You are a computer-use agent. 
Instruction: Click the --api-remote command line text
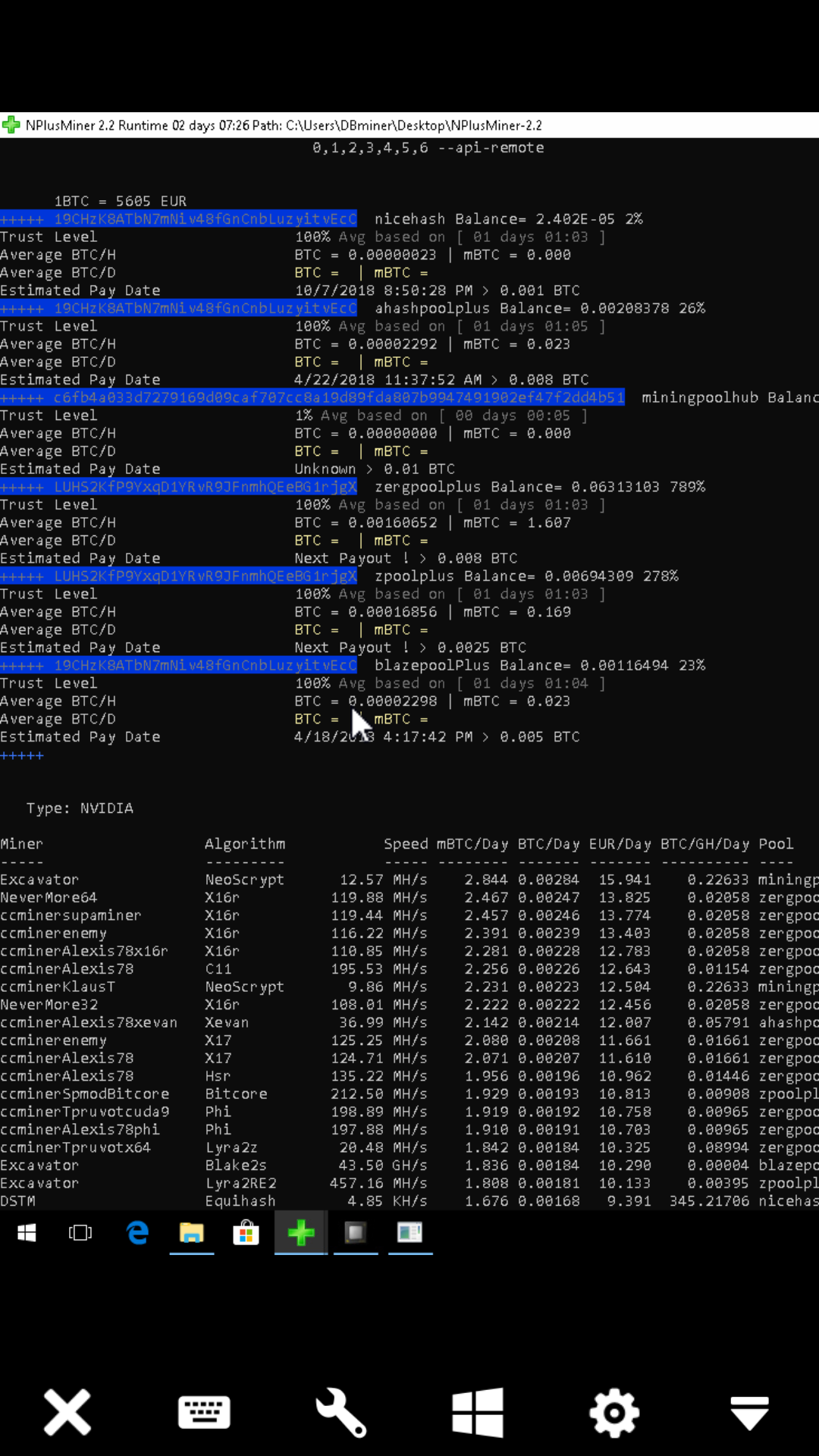pos(491,148)
